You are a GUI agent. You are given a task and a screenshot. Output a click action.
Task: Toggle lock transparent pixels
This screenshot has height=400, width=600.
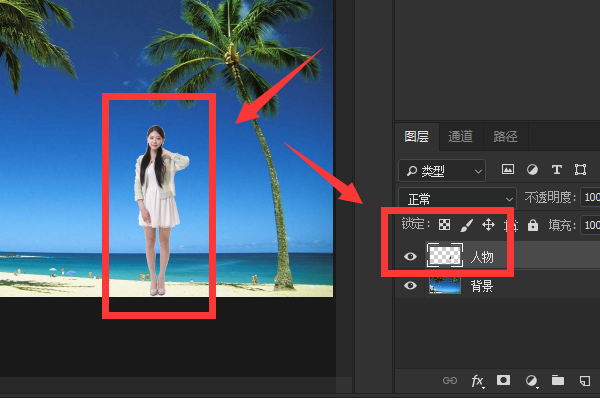pos(445,225)
